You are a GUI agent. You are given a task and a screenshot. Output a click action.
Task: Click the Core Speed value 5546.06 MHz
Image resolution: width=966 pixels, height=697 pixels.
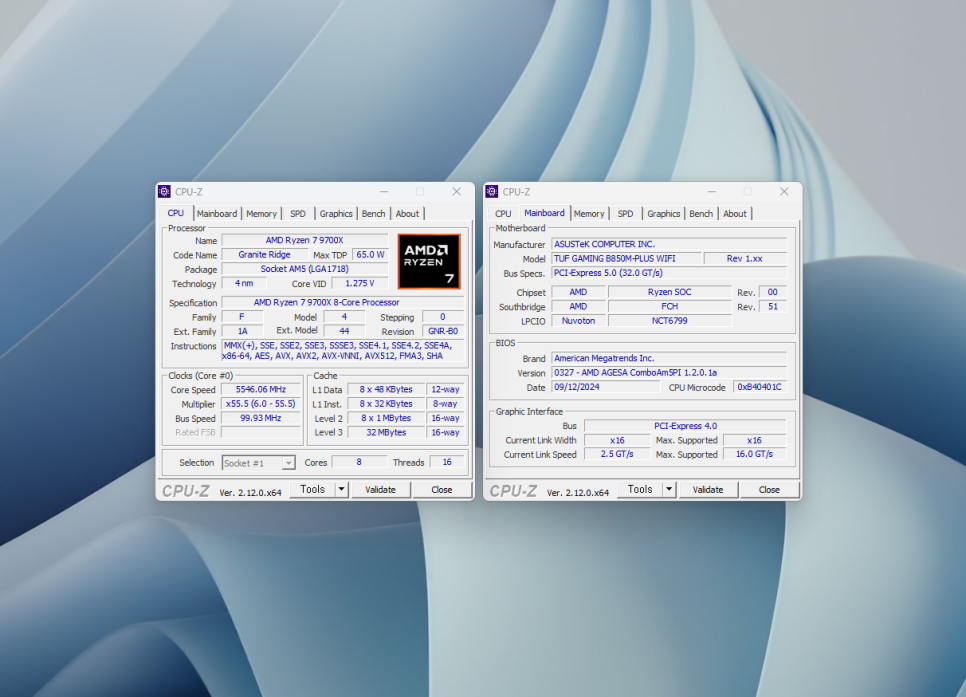261,389
